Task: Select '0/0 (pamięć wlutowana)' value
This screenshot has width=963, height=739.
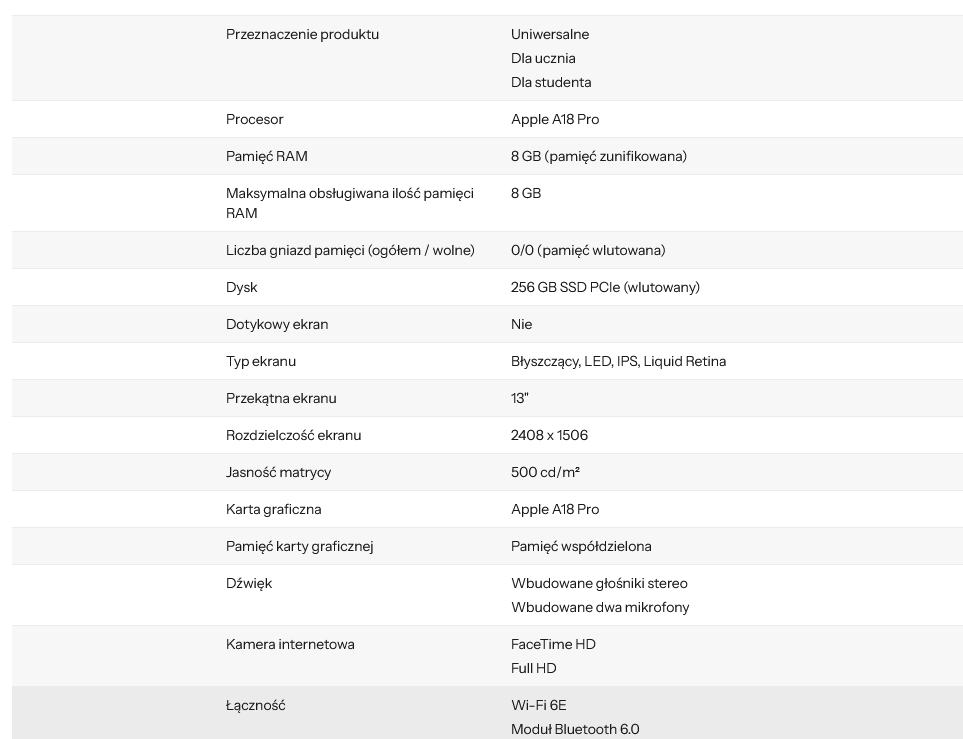Action: (588, 250)
